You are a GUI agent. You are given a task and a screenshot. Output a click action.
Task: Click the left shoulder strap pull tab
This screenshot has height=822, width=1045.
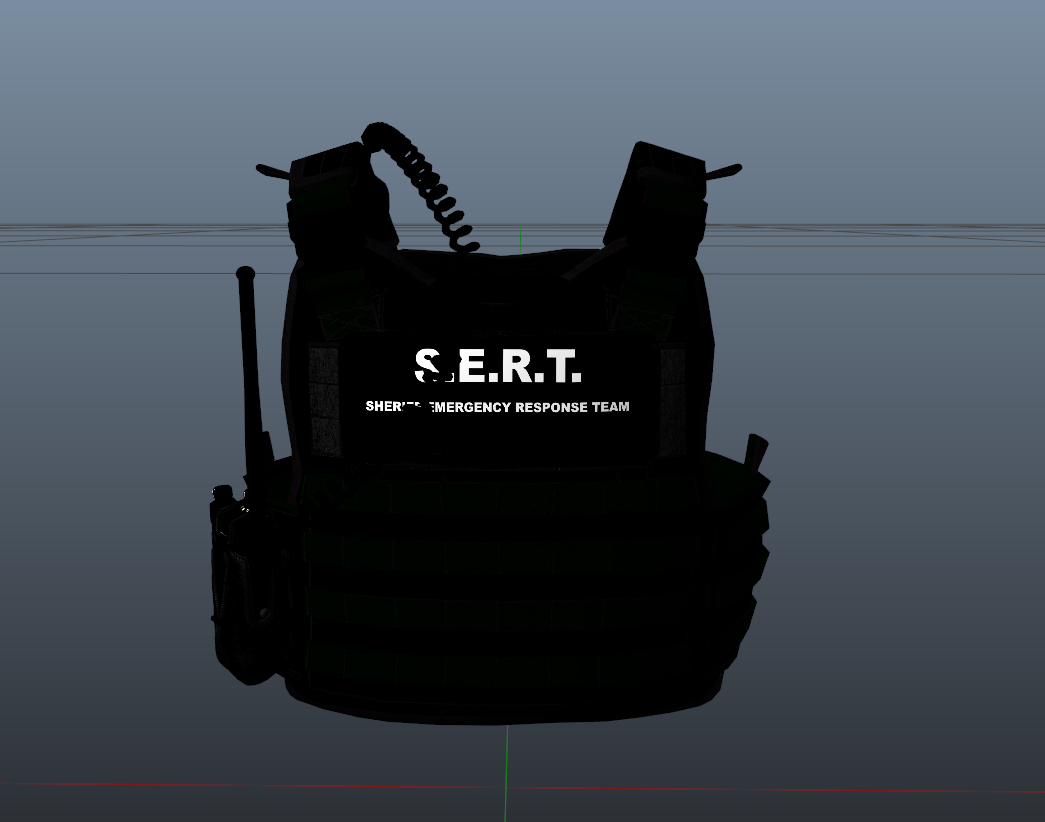coord(272,171)
